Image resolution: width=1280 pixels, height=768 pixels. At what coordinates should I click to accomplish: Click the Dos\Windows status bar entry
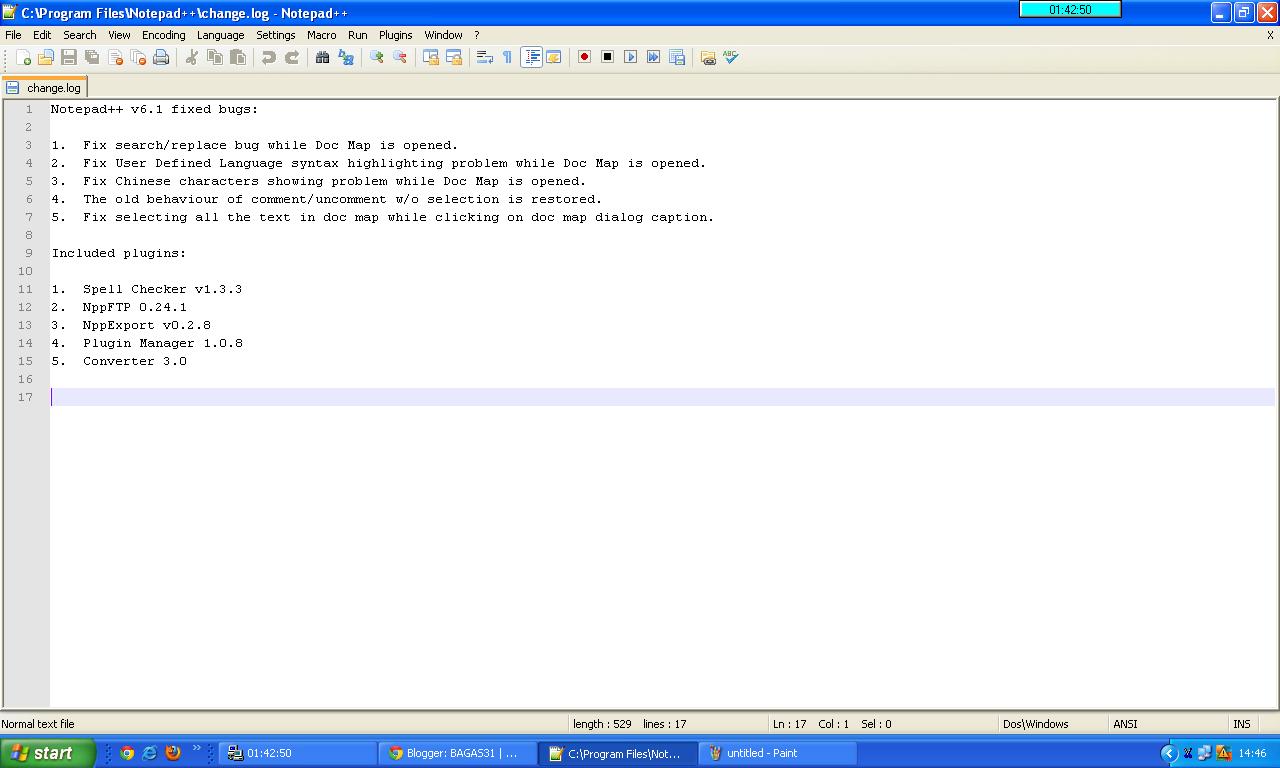[1035, 724]
